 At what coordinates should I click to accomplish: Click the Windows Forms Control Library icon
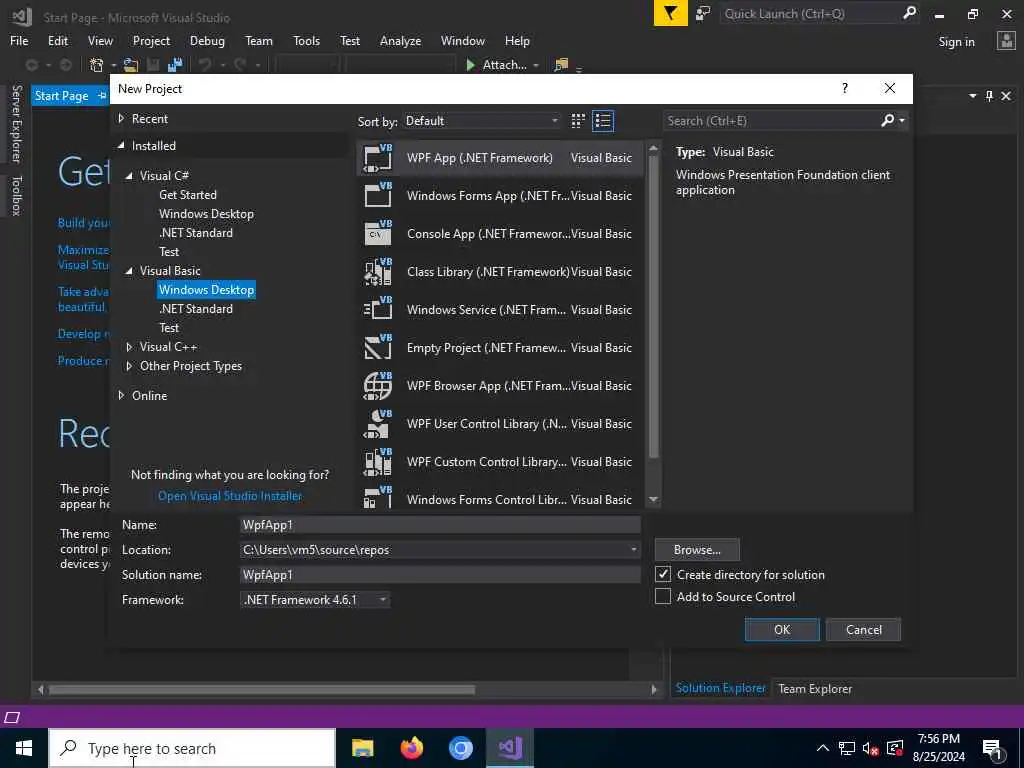pos(377,498)
